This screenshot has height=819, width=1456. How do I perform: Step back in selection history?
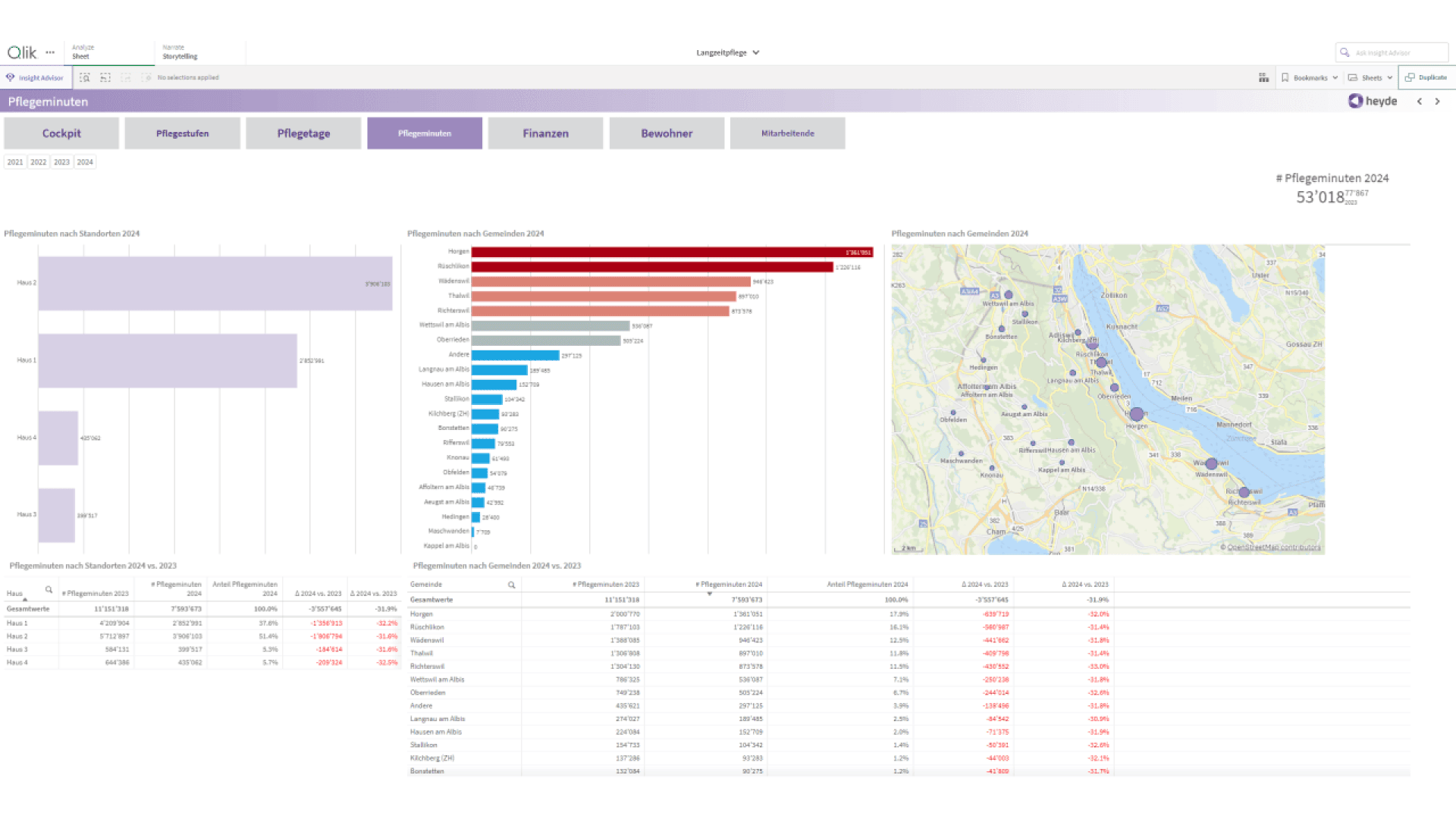pyautogui.click(x=105, y=77)
